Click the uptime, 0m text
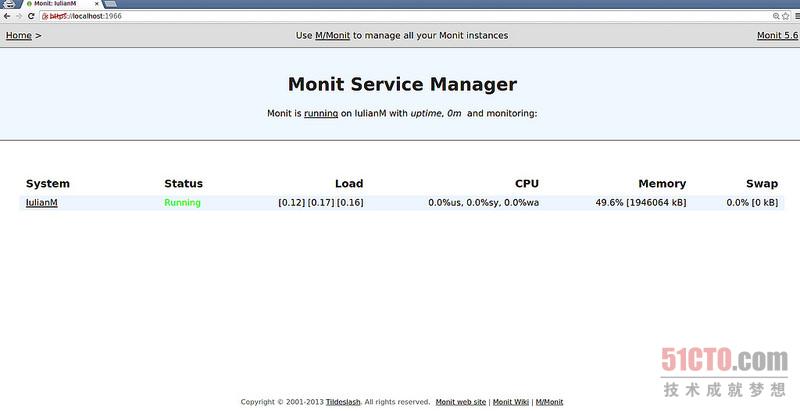Screen dimensions: 800x411 tap(436, 113)
